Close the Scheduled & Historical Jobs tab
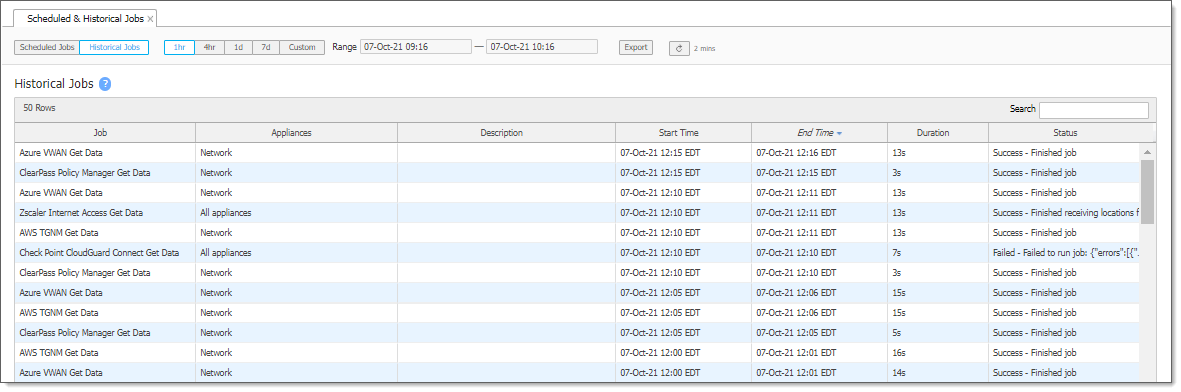The height and width of the screenshot is (392, 1181). [151, 18]
